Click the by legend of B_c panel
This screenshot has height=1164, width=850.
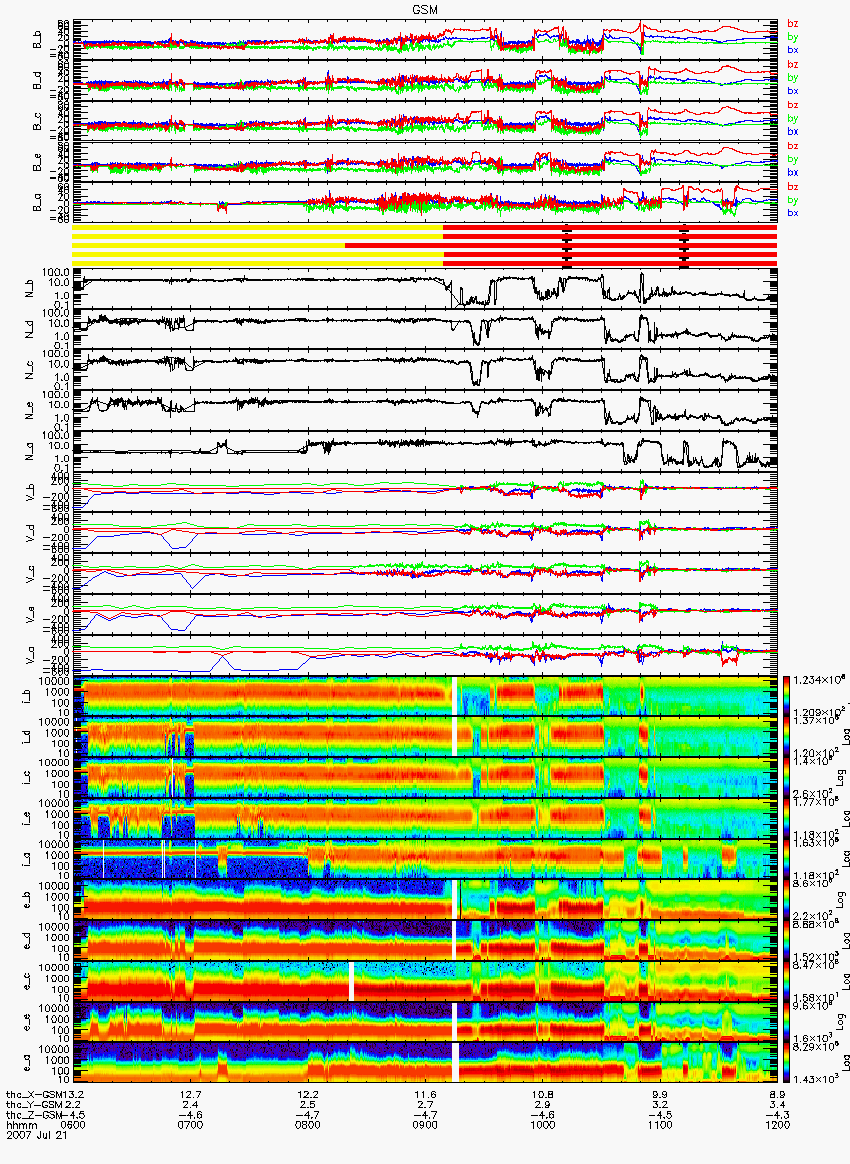click(x=793, y=118)
